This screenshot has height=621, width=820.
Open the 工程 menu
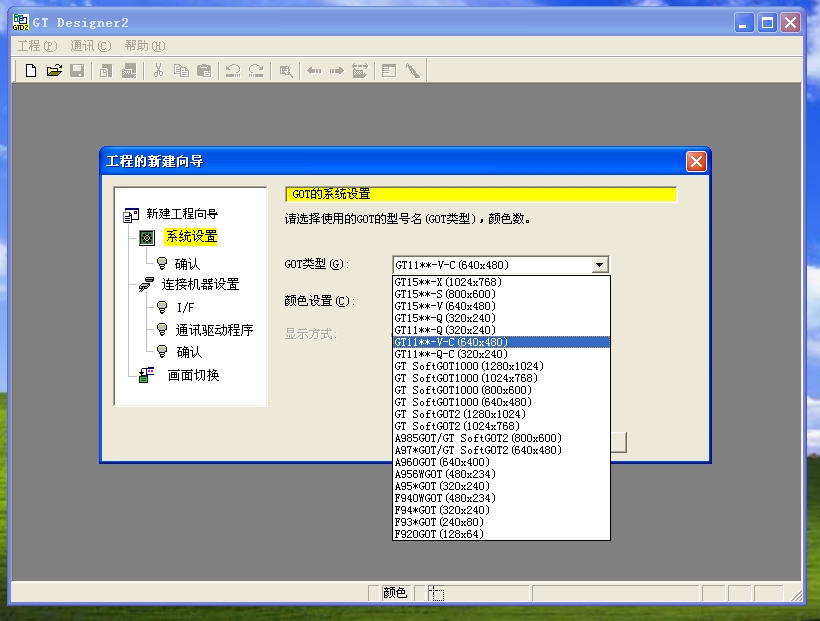point(34,46)
